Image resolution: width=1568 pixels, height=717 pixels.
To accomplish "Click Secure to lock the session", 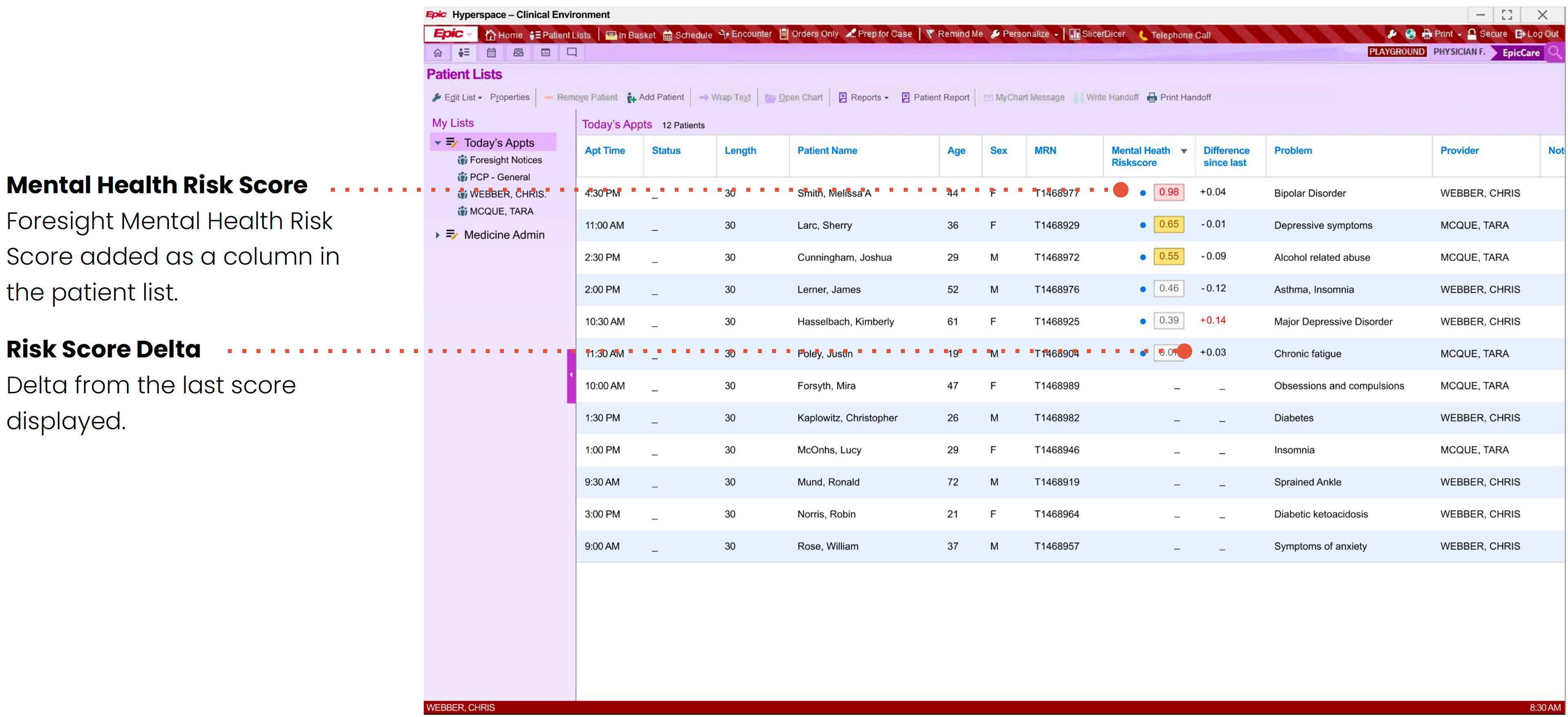I will pos(1487,34).
